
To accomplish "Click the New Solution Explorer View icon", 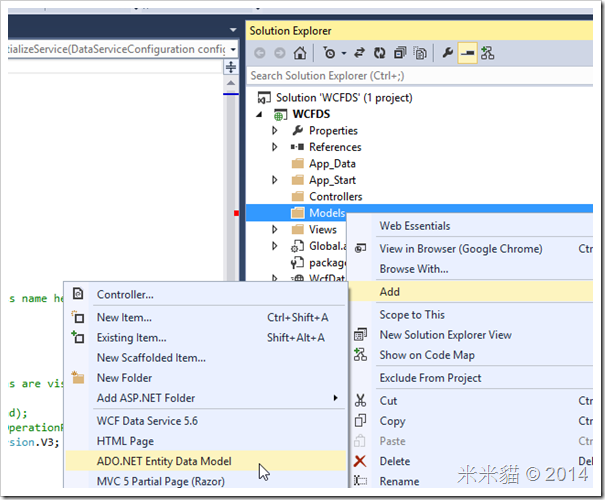I will [360, 334].
